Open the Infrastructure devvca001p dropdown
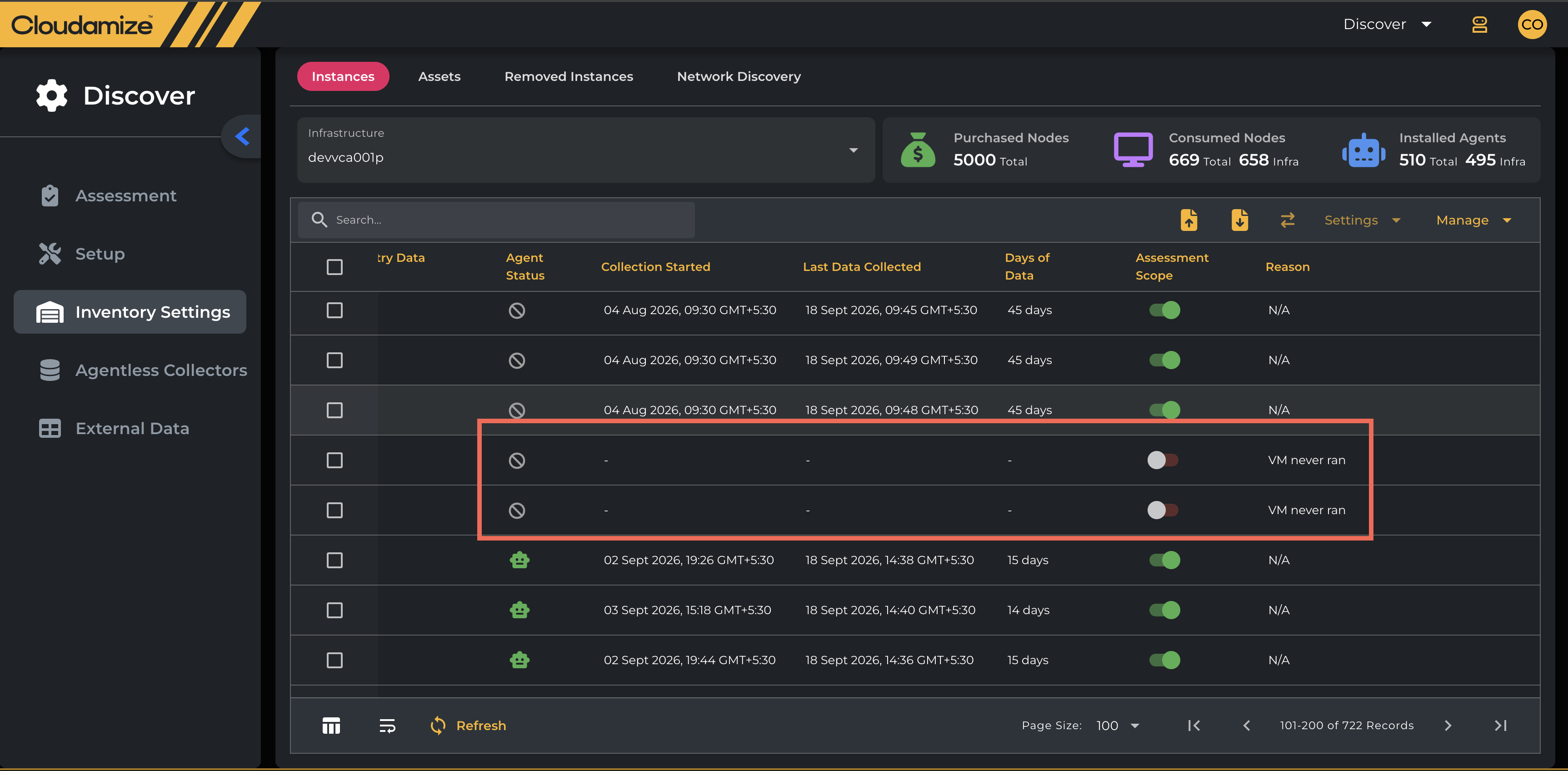Image resolution: width=1568 pixels, height=771 pixels. click(585, 150)
